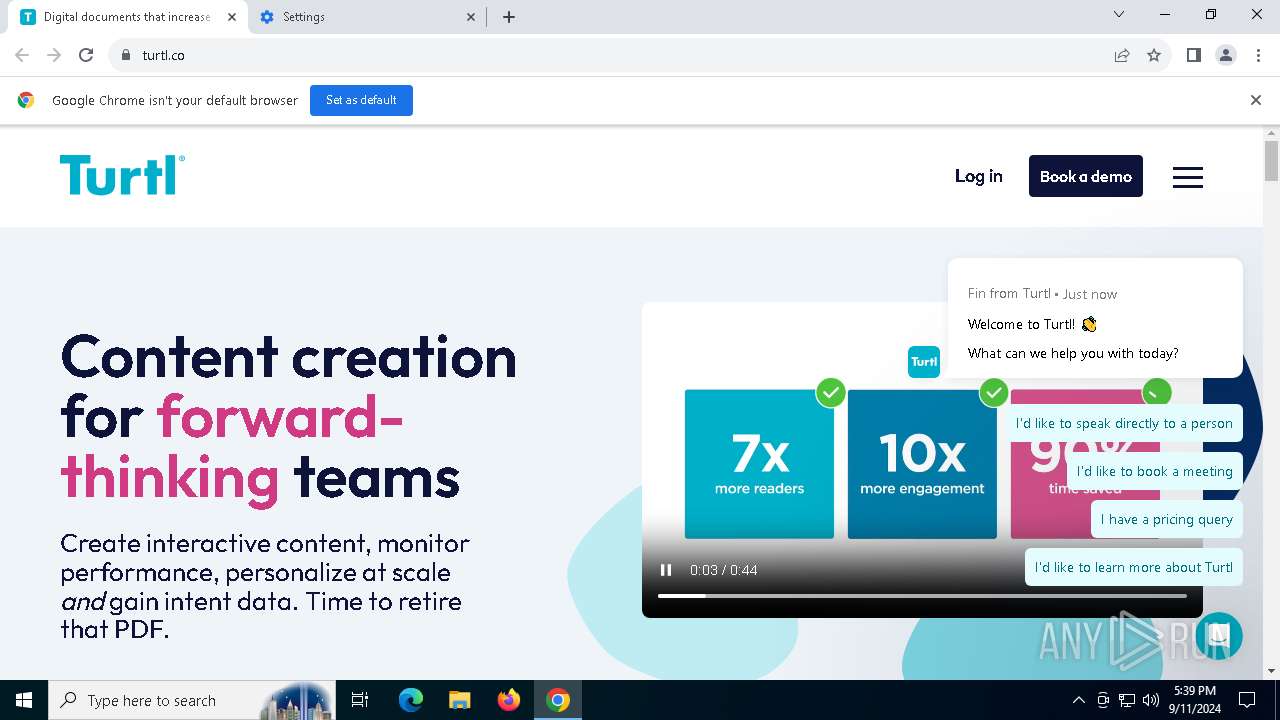
Task: Click the 10x more engagement tile in video
Action: [x=922, y=464]
